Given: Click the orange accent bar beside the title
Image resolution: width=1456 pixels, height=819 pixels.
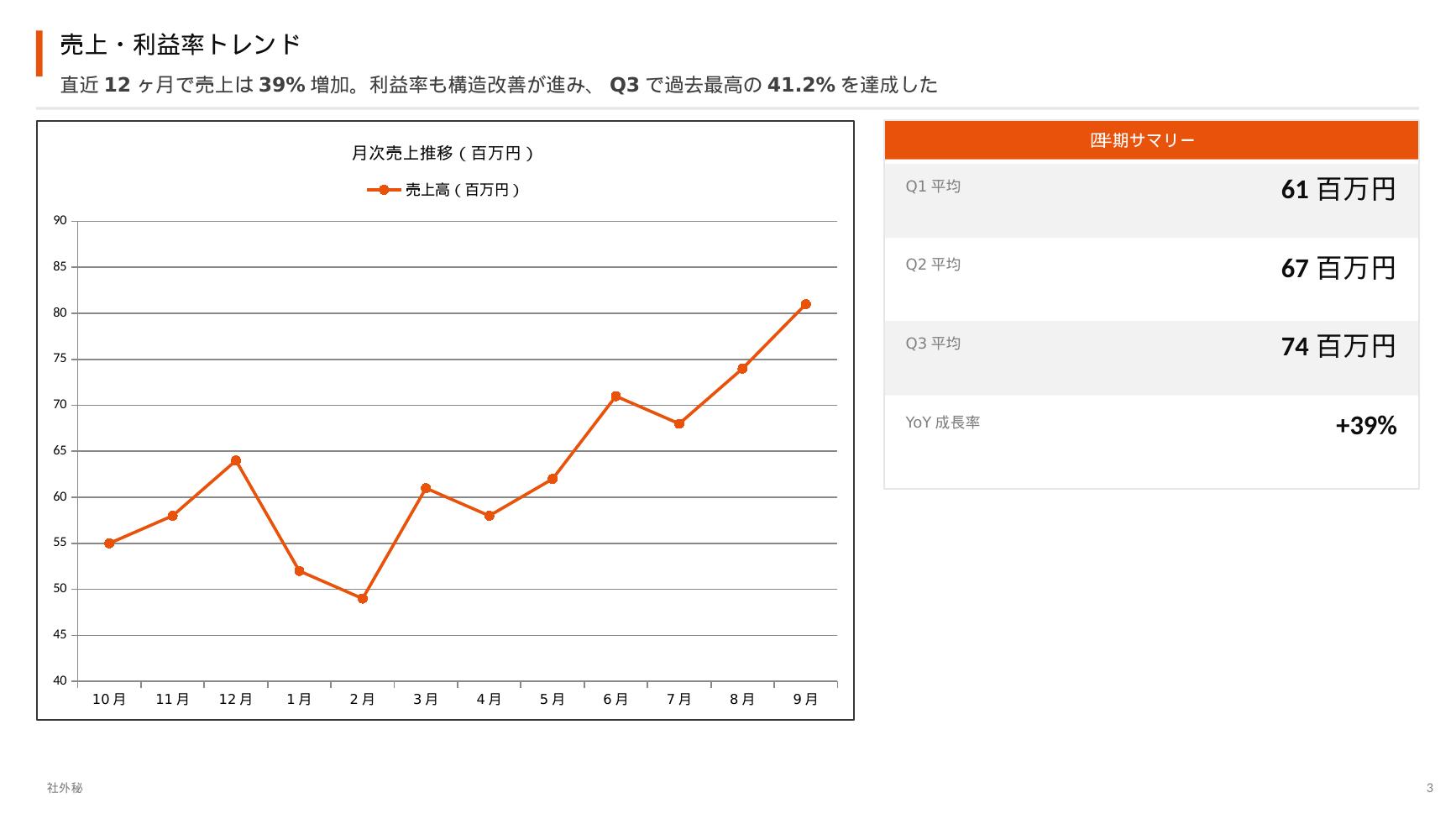Looking at the screenshot, I should (39, 53).
